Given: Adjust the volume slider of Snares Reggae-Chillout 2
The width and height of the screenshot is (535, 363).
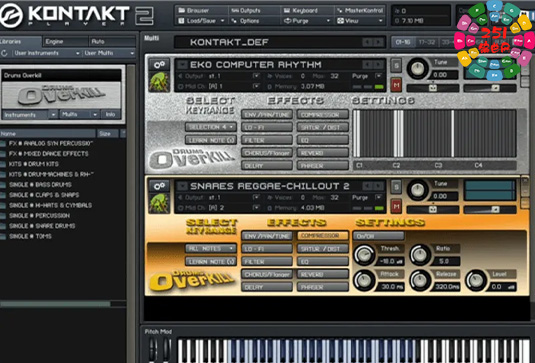Looking at the screenshot, I should 490,210.
